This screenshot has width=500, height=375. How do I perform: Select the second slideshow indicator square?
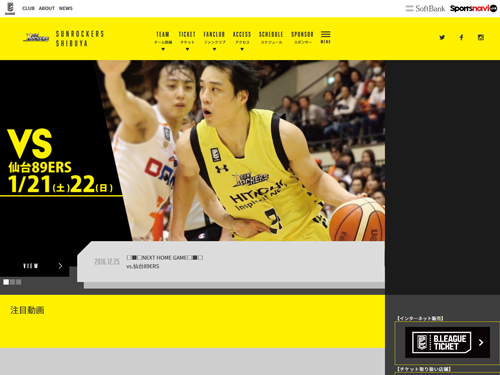(12, 282)
